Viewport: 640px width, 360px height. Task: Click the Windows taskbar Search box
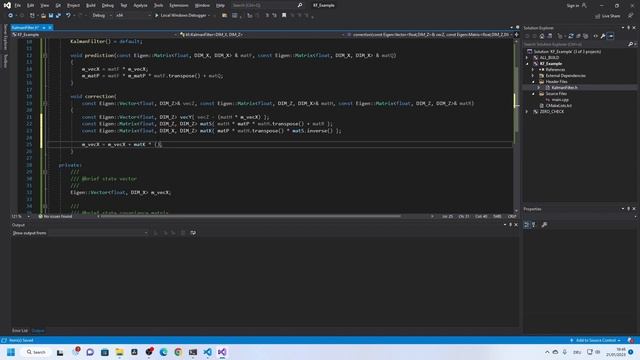(x=36, y=352)
